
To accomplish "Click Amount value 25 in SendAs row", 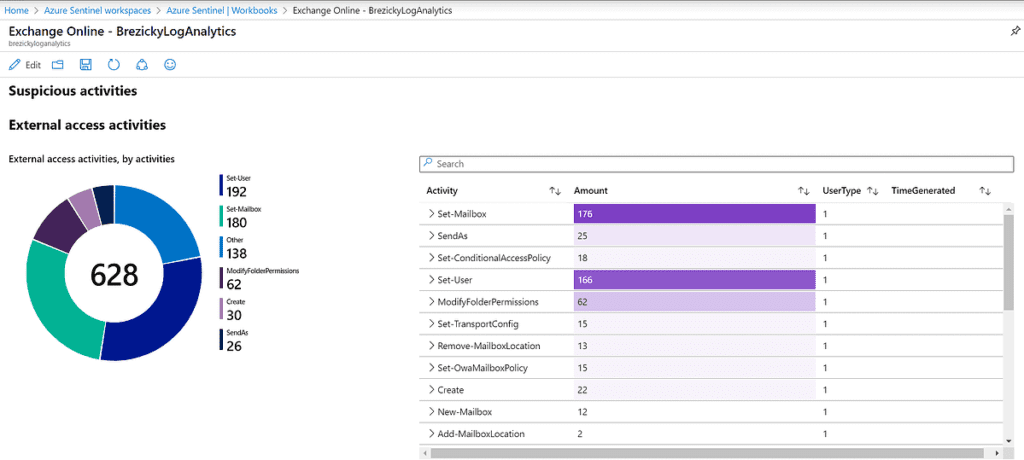I will (x=583, y=235).
